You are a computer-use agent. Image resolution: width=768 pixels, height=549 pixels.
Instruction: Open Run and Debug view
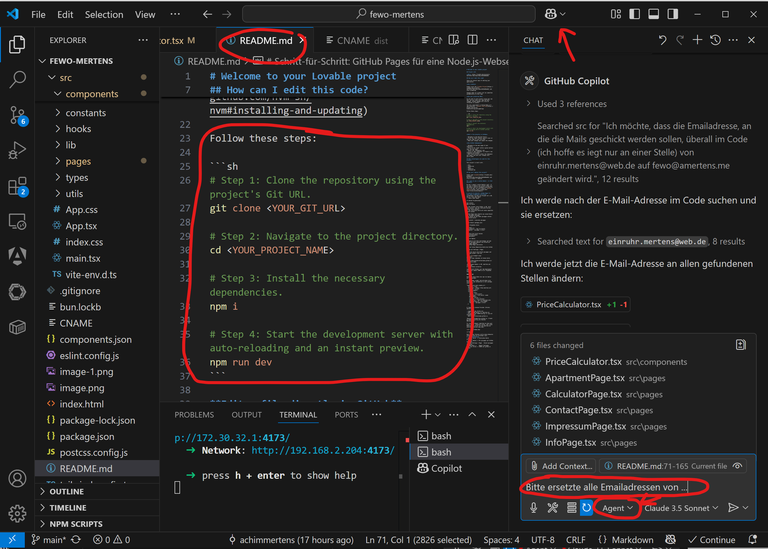click(x=17, y=150)
